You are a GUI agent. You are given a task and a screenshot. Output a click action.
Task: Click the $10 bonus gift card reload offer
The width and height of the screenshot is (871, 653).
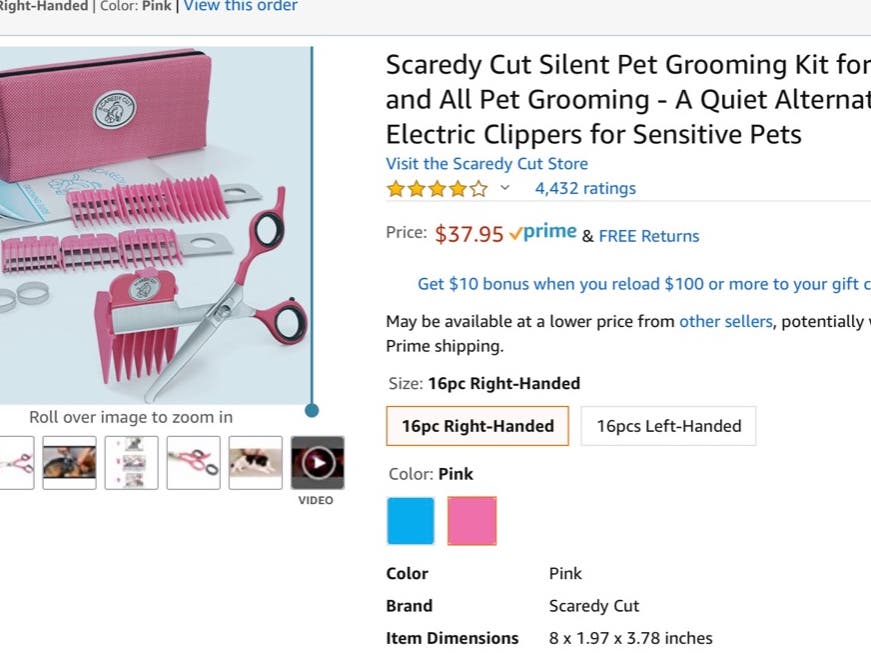[x=644, y=284]
